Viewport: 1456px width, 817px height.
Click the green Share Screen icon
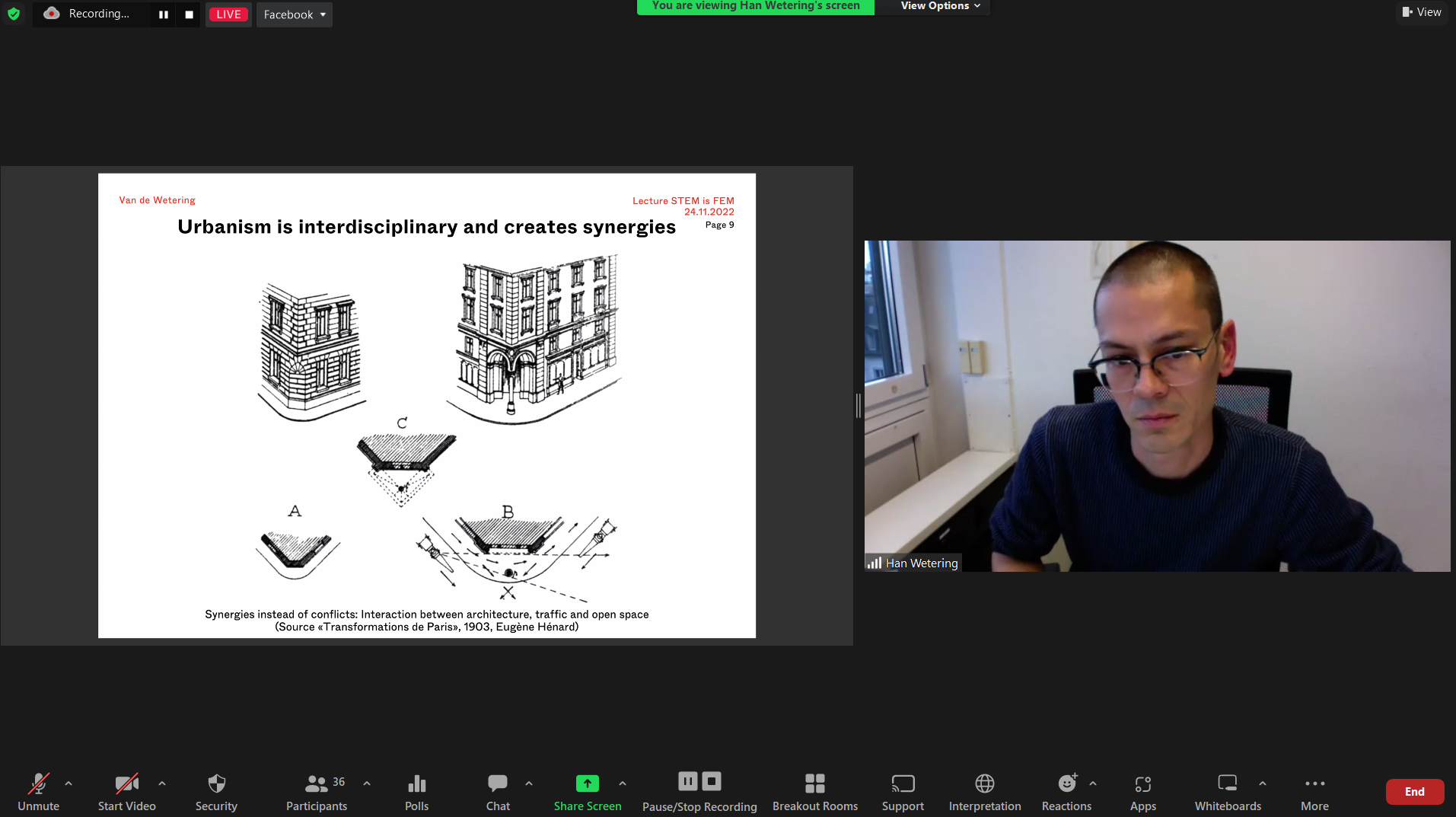pyautogui.click(x=588, y=783)
